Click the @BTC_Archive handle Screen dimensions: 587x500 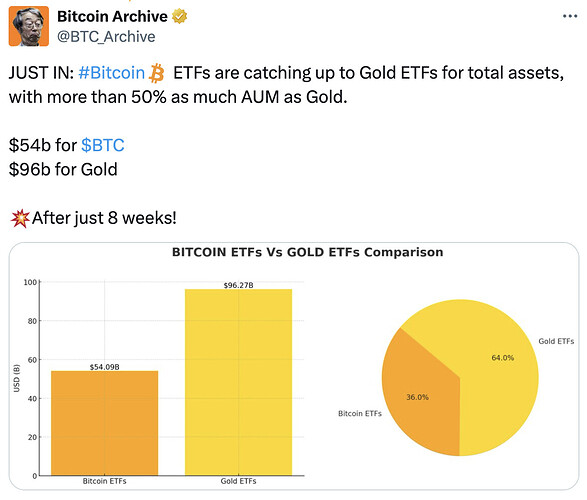click(106, 37)
